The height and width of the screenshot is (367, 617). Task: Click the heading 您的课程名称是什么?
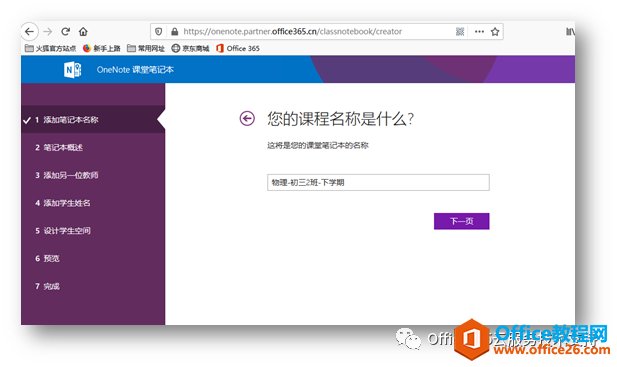340,118
